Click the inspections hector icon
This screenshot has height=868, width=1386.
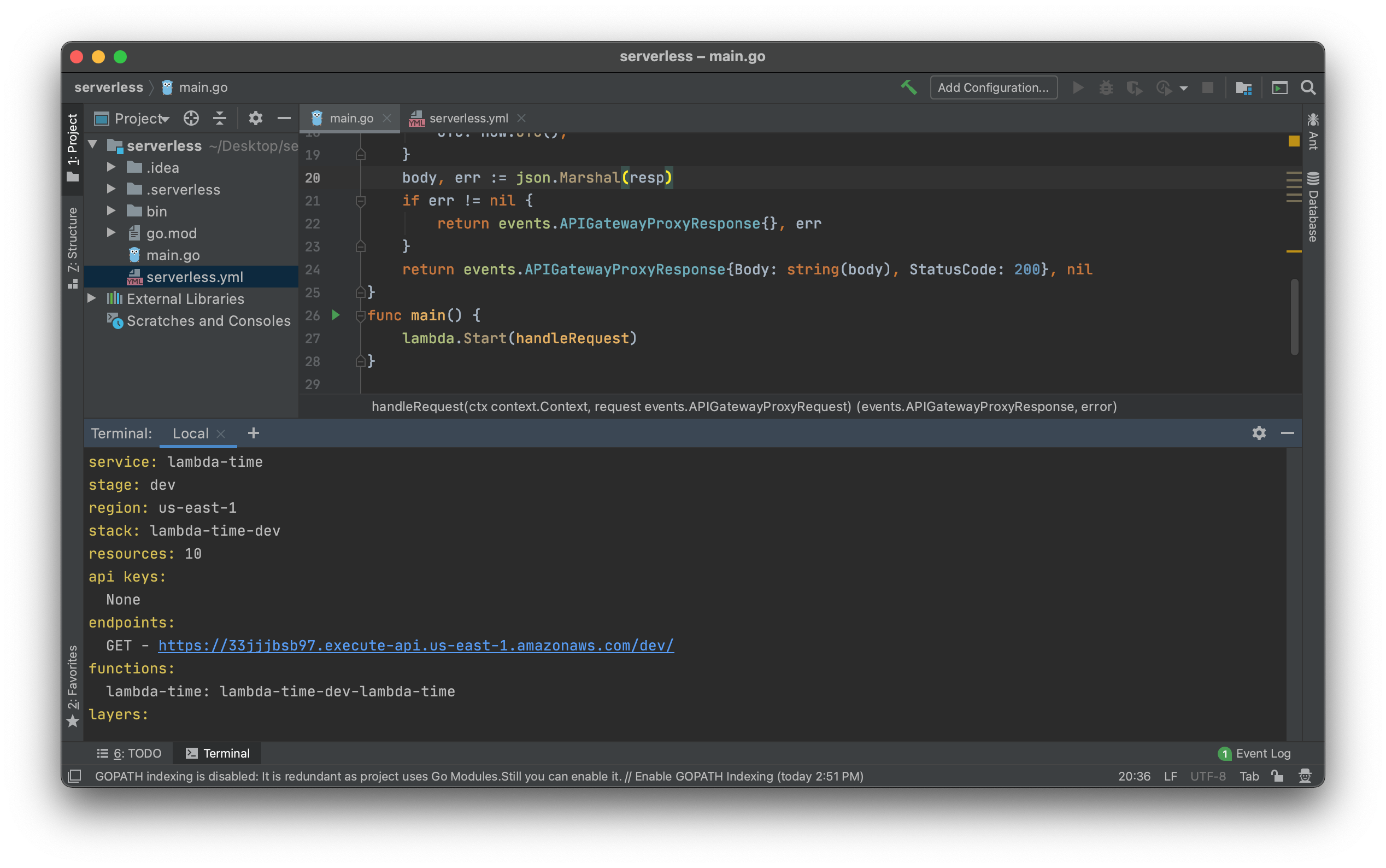1305,776
